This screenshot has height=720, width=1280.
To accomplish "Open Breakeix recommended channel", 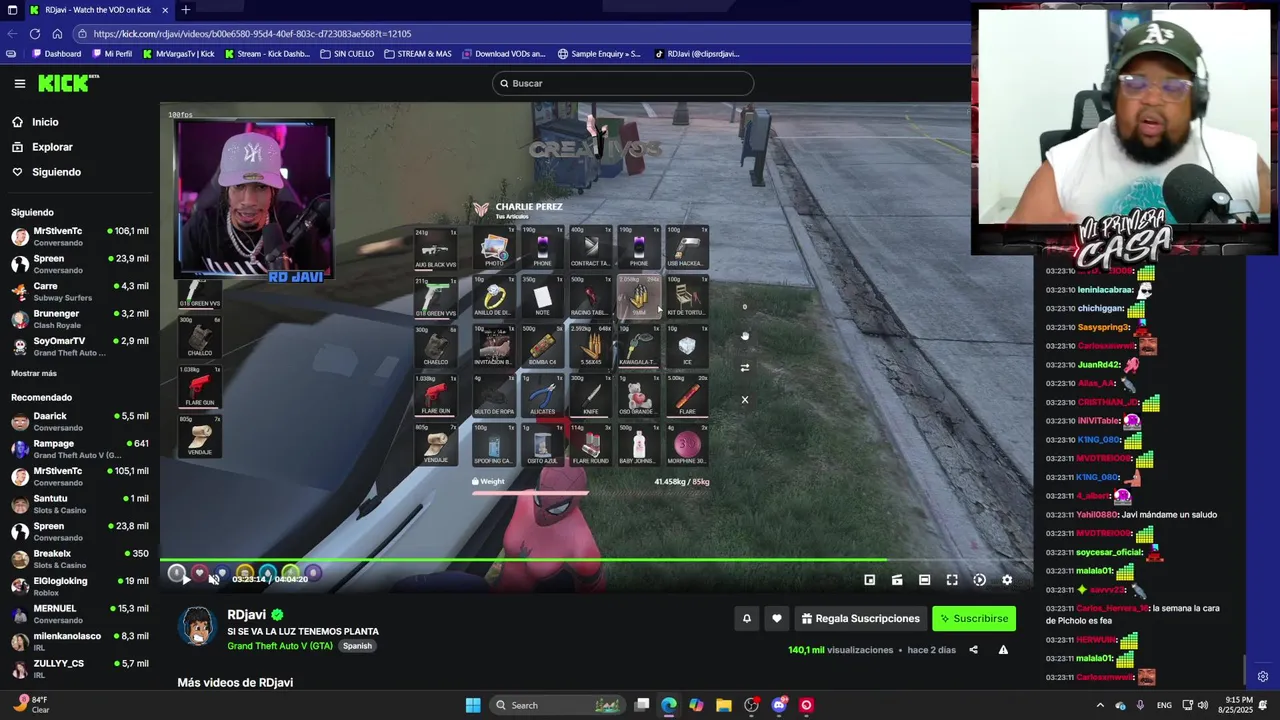I will coord(80,559).
